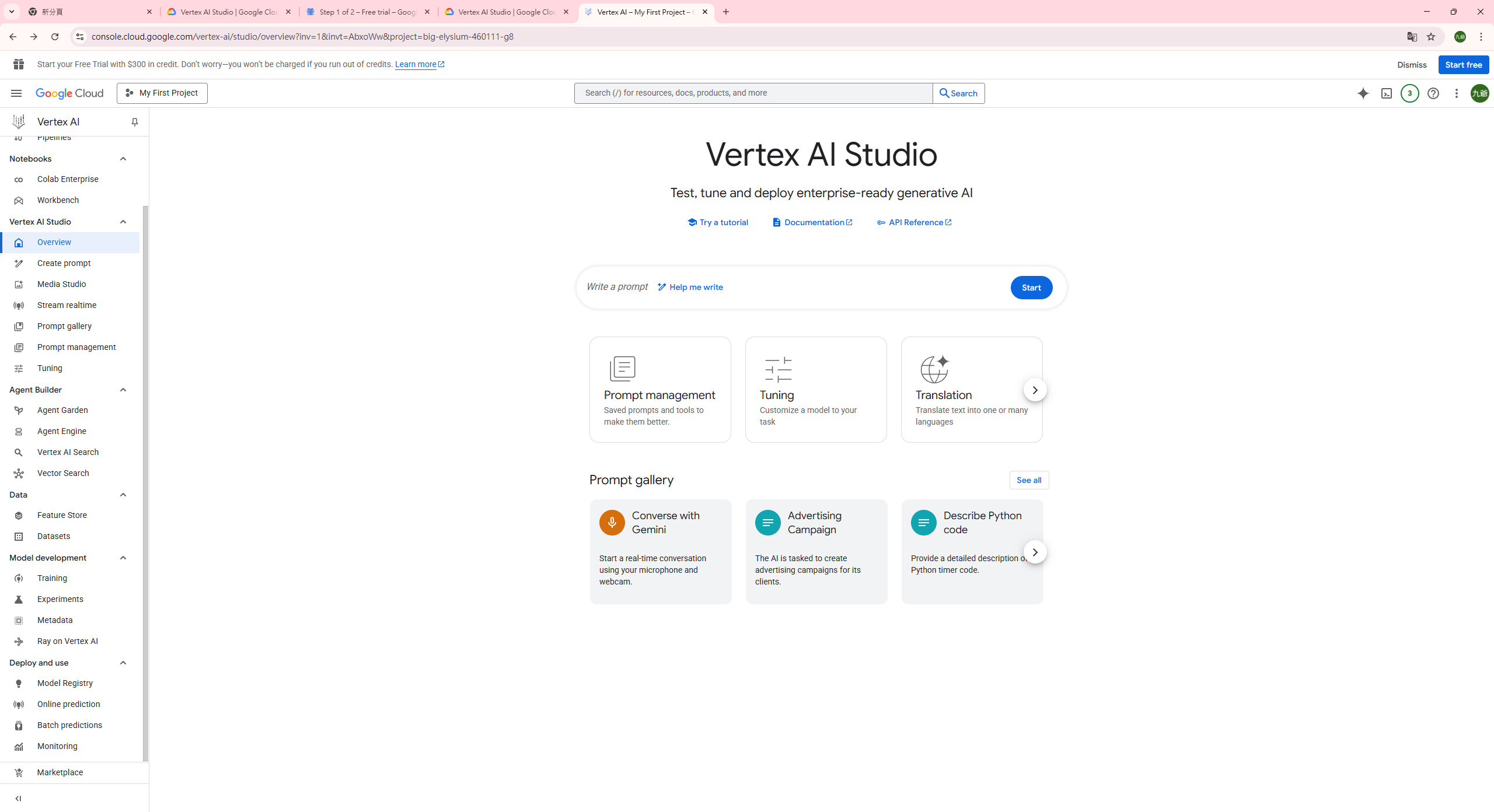
Task: Switch to the Step 1 of 2 Free trial tab
Action: (x=368, y=12)
